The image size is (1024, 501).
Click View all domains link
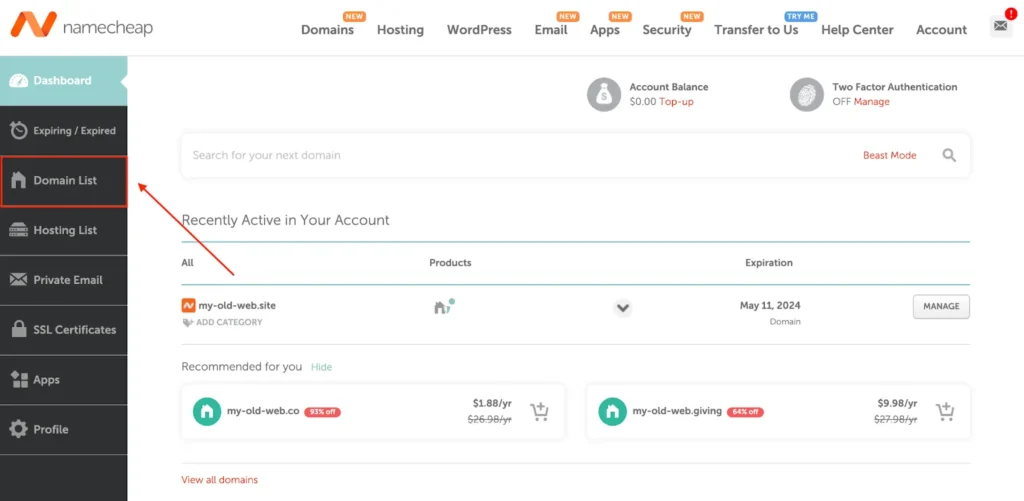(219, 479)
